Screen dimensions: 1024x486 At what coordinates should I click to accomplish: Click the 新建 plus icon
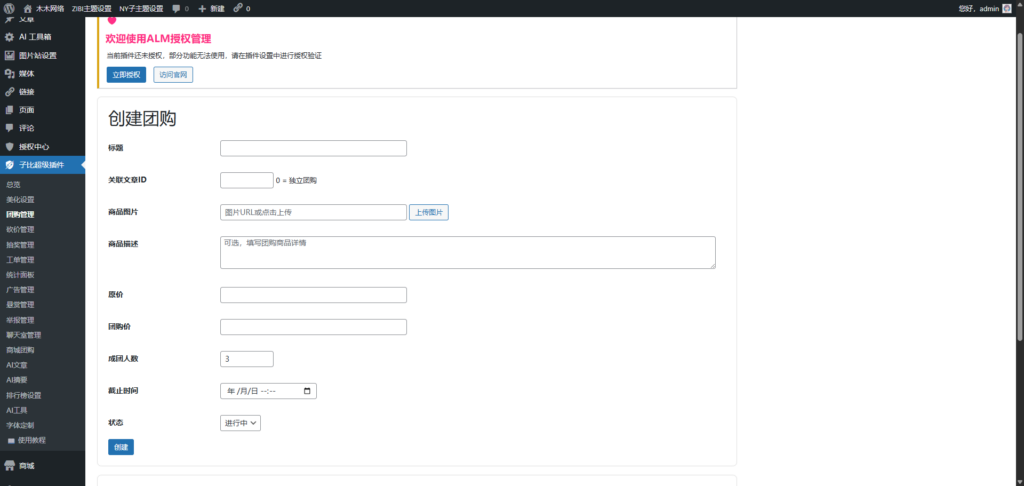[x=203, y=8]
